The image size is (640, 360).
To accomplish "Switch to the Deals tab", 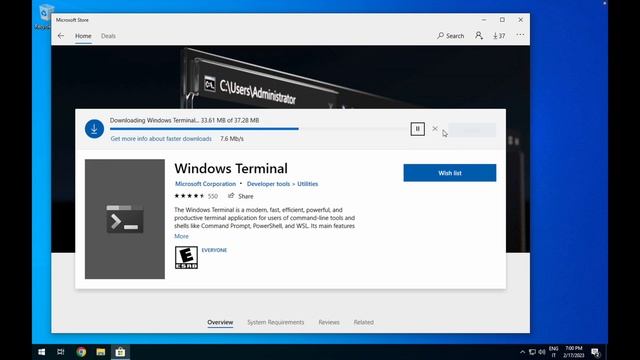I will click(108, 36).
